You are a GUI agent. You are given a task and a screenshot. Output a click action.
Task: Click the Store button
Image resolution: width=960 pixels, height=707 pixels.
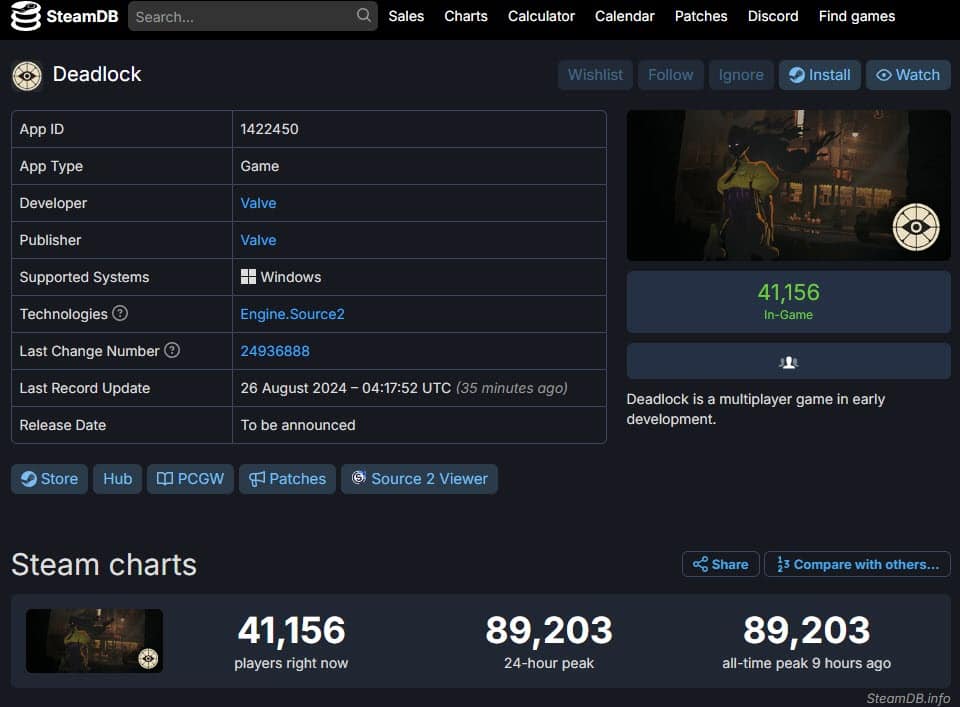tap(49, 479)
